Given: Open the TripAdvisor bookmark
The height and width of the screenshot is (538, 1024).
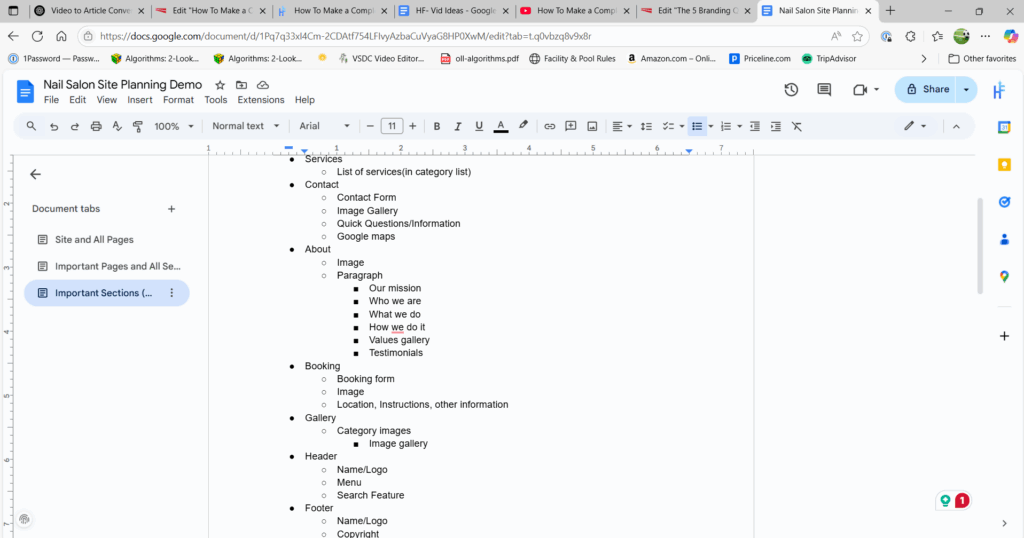Looking at the screenshot, I should point(829,59).
